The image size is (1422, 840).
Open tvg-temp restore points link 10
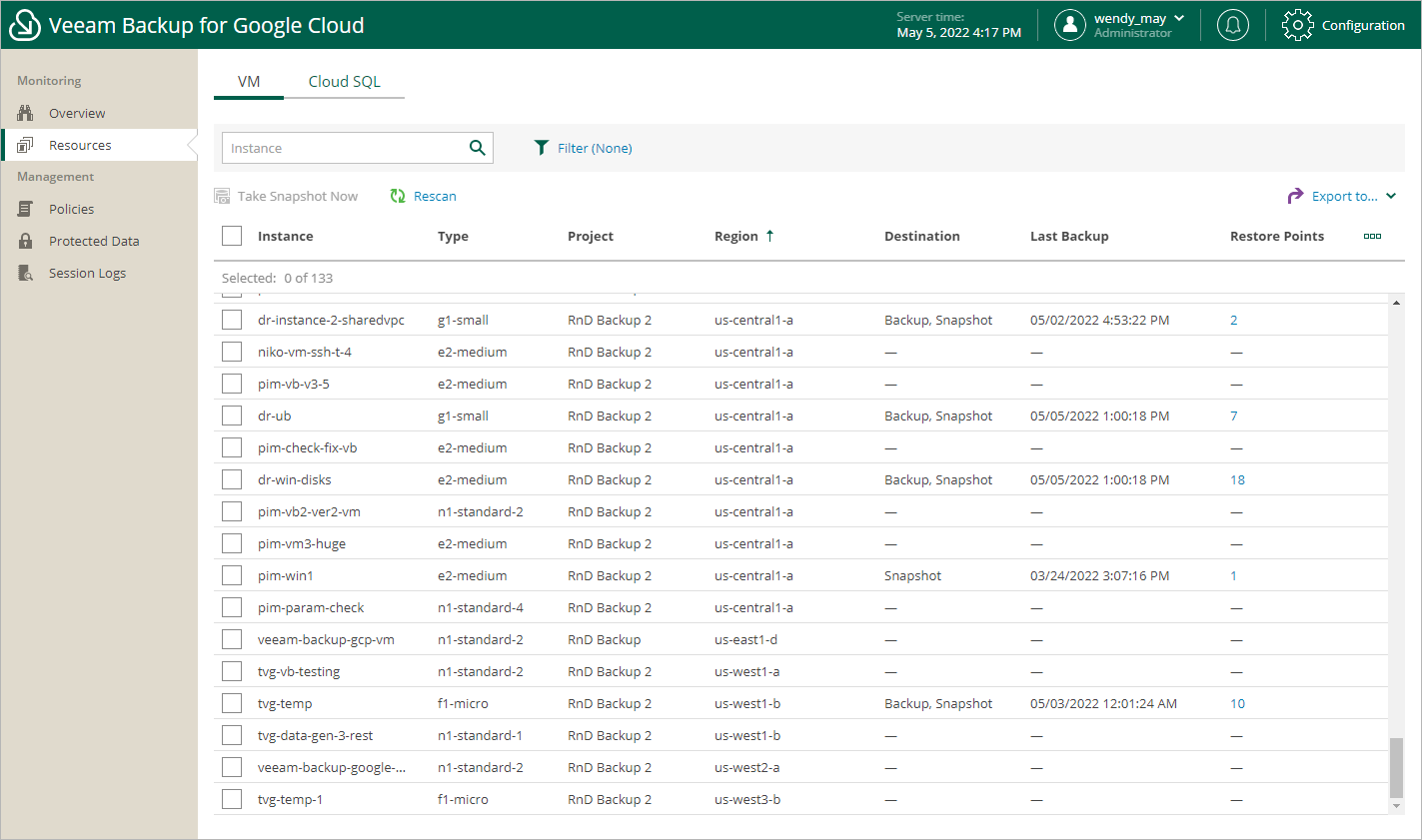pos(1237,703)
